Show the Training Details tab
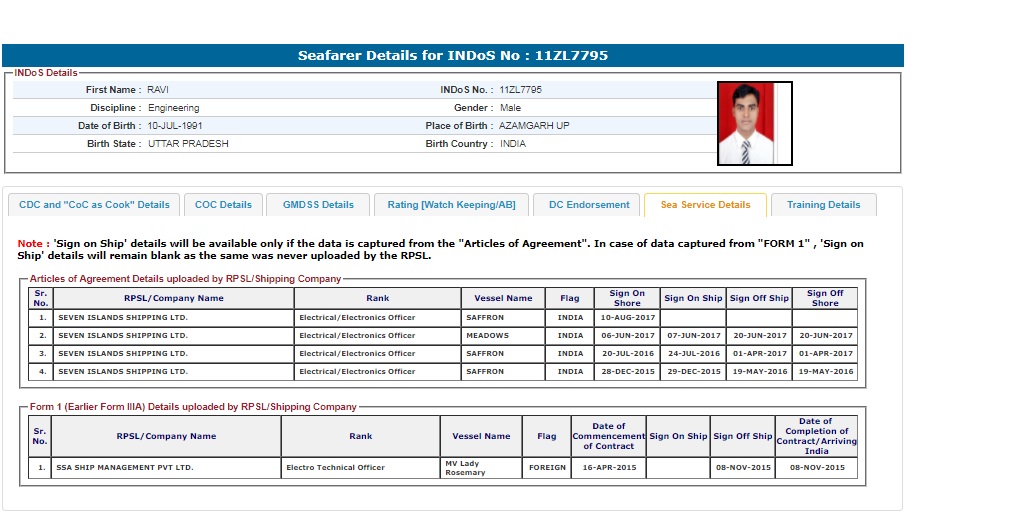 tap(823, 205)
